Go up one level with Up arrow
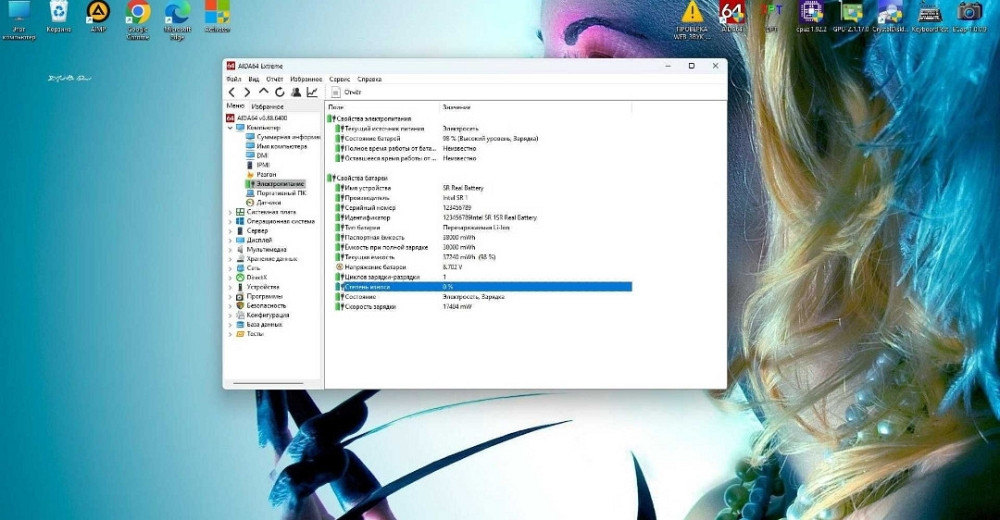1000x520 pixels. 264,92
